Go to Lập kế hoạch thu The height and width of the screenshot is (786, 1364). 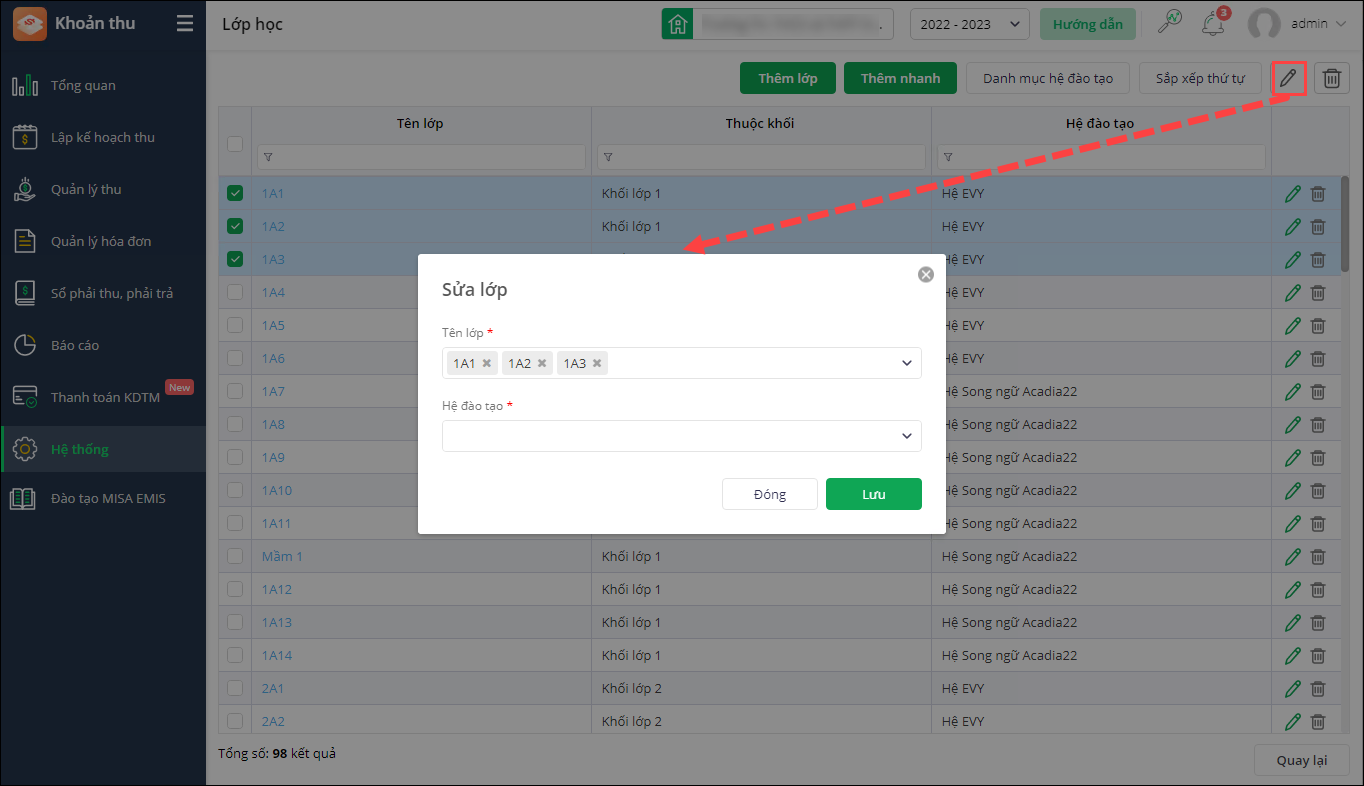click(103, 138)
